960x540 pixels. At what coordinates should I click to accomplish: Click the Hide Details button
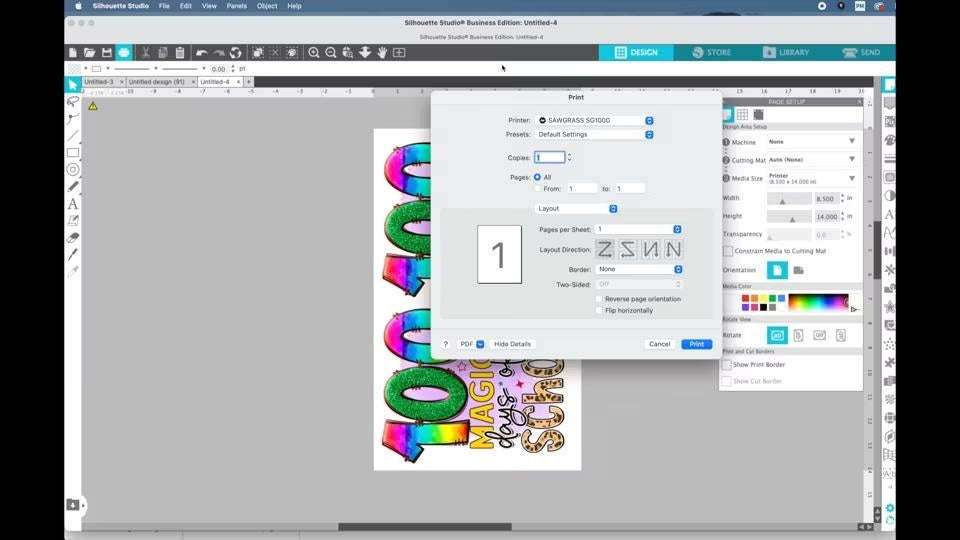[512, 344]
